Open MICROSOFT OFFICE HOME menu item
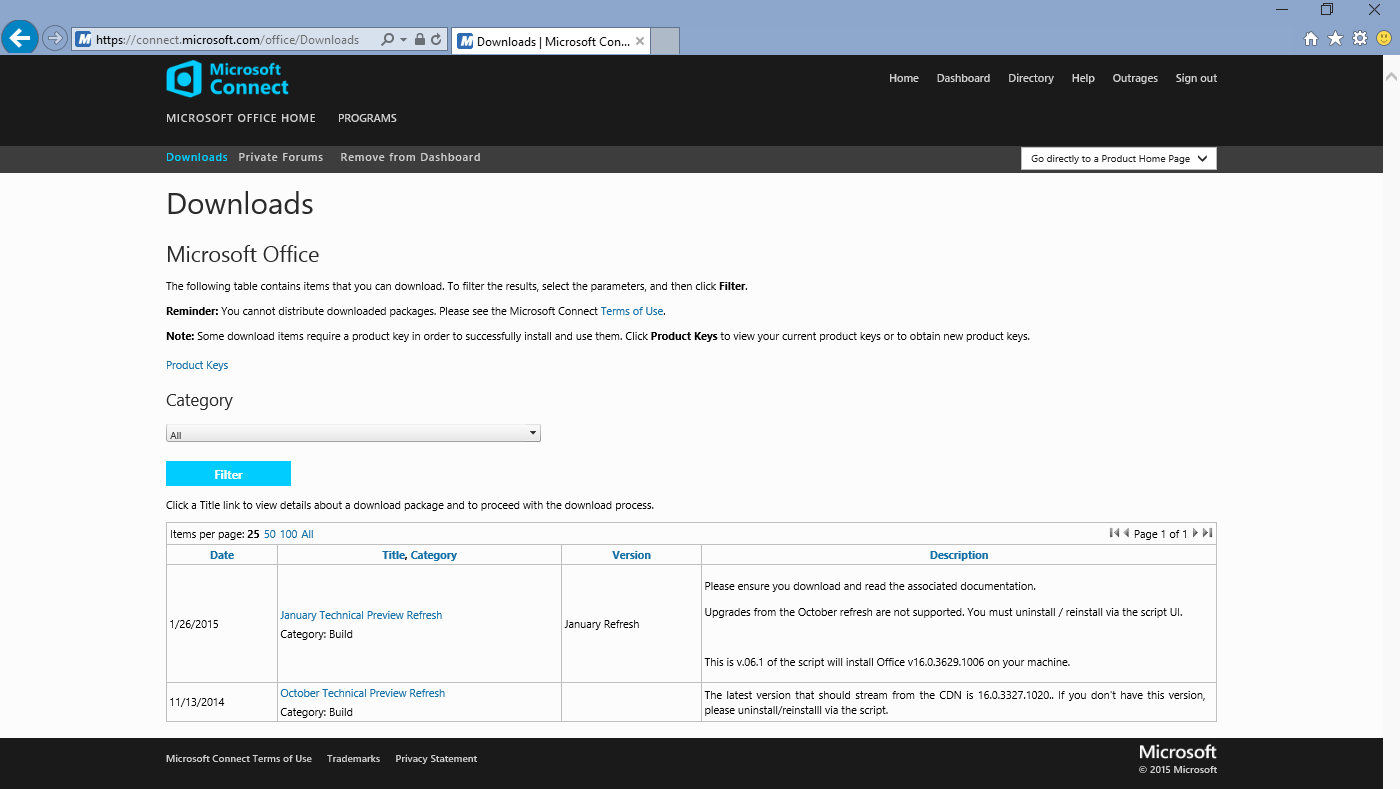Screen dimensions: 1400x789 (241, 118)
